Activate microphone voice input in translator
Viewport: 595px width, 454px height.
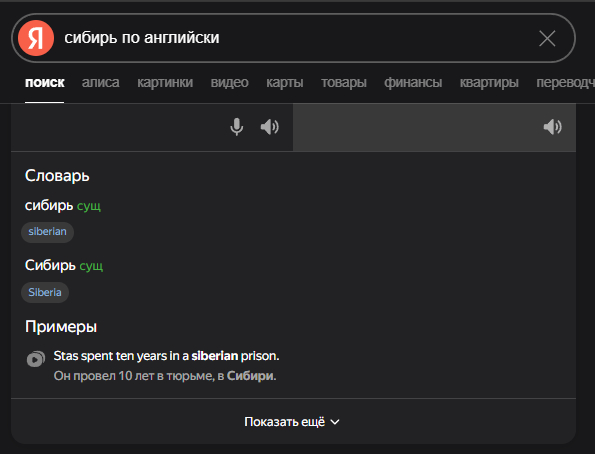click(x=236, y=127)
